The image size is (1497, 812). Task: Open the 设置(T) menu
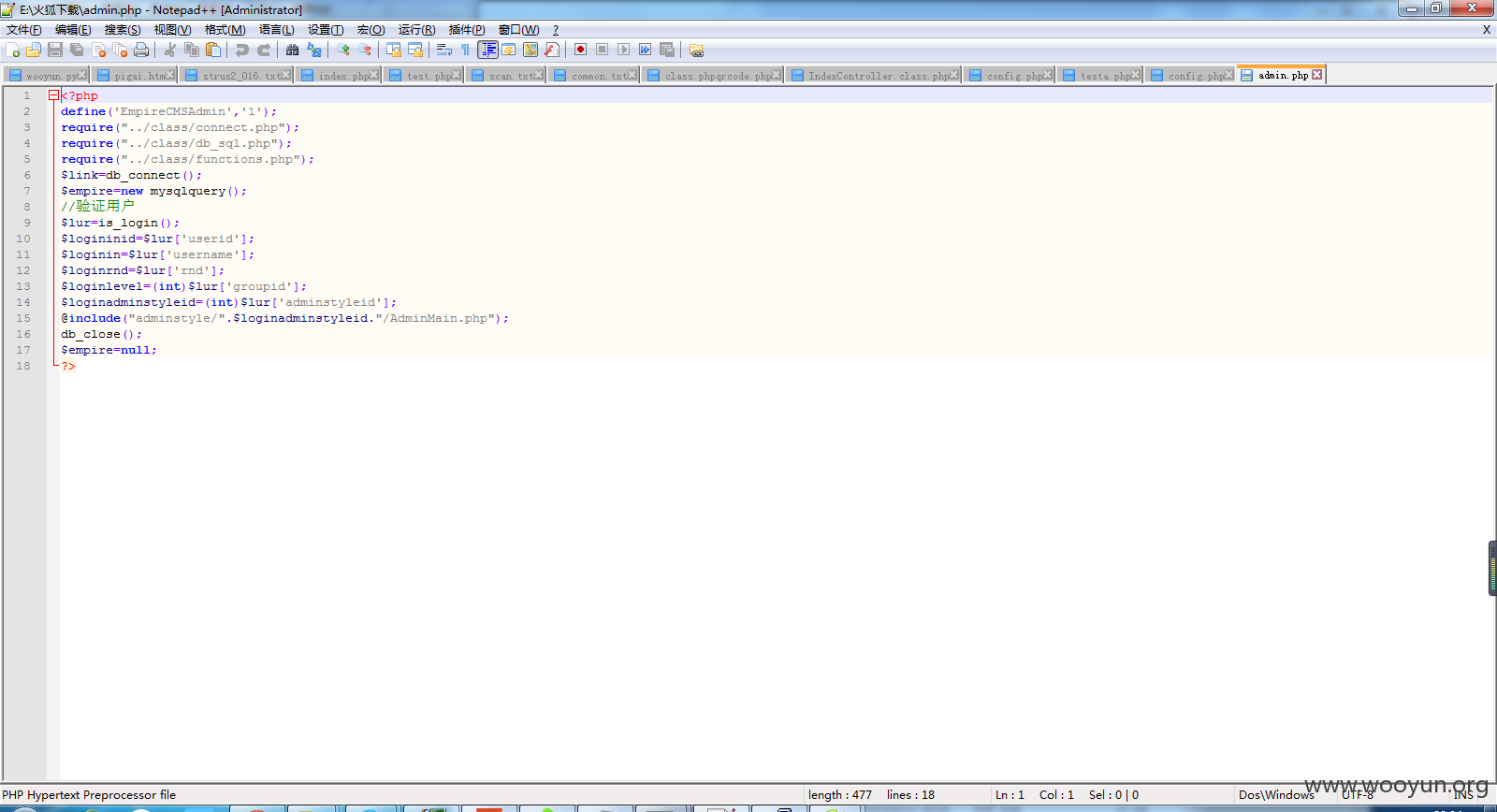(326, 30)
